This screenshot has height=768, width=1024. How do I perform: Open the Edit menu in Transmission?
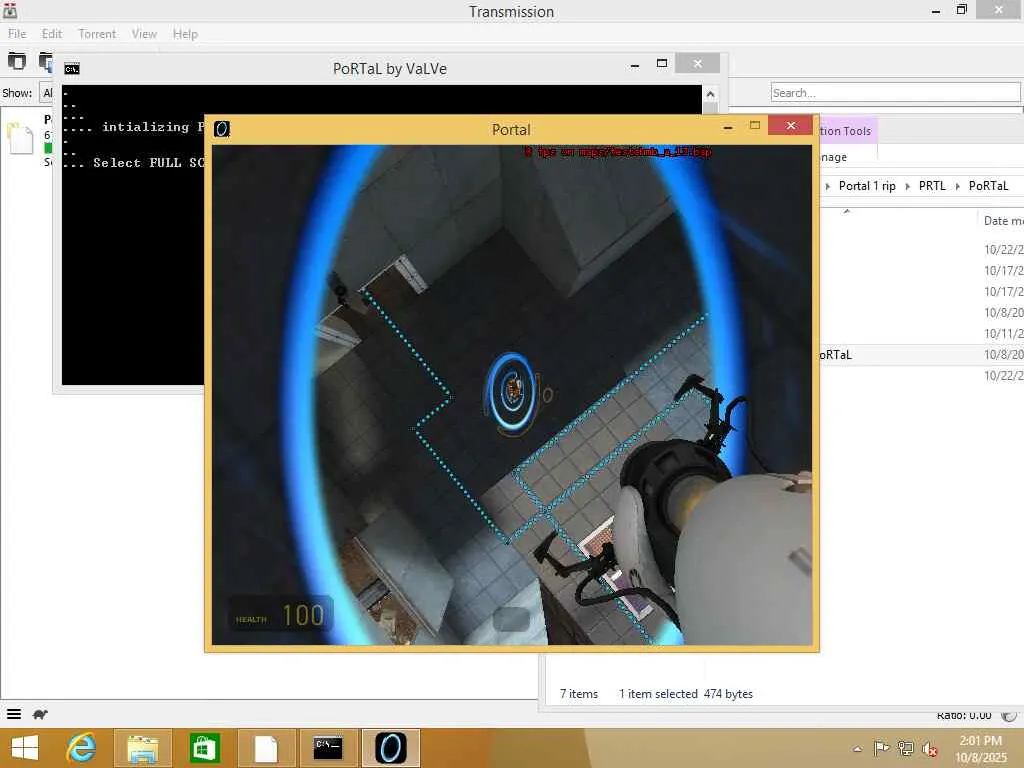(x=52, y=34)
